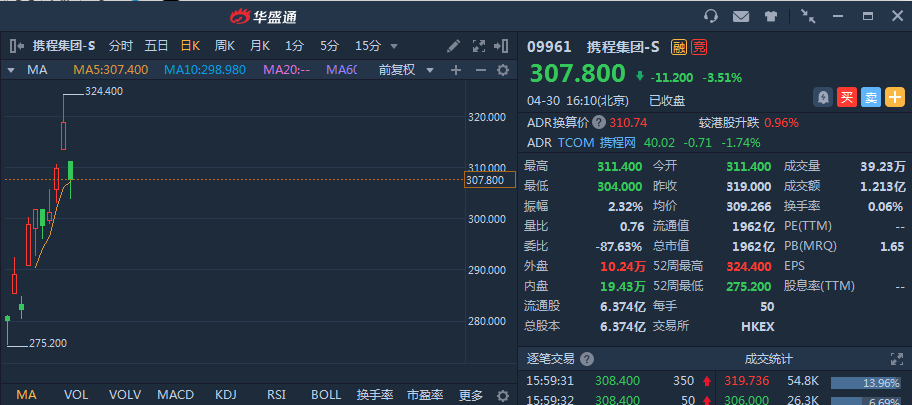Click the 竞 auction badge
912x405 pixels.
click(699, 47)
